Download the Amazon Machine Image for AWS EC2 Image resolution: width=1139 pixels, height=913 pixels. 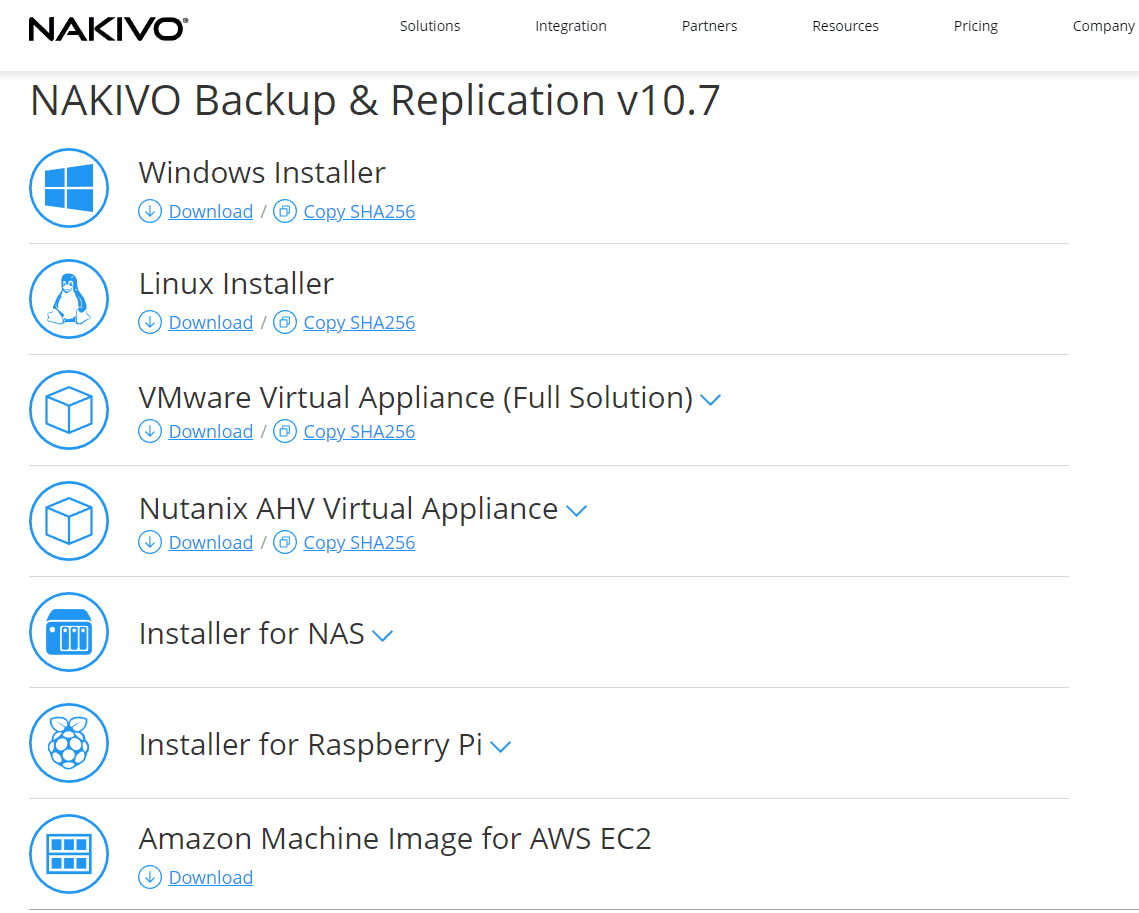(210, 877)
